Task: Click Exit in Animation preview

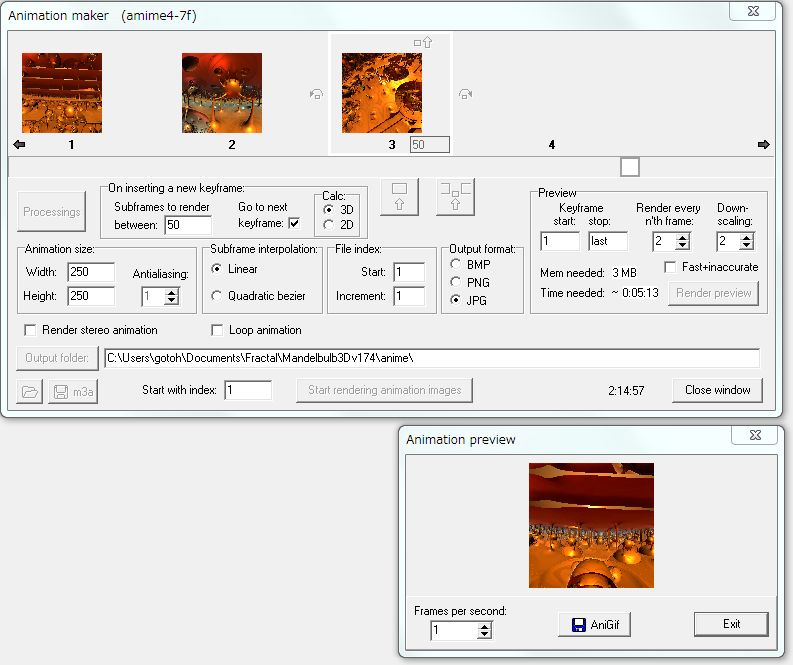Action: (x=731, y=624)
